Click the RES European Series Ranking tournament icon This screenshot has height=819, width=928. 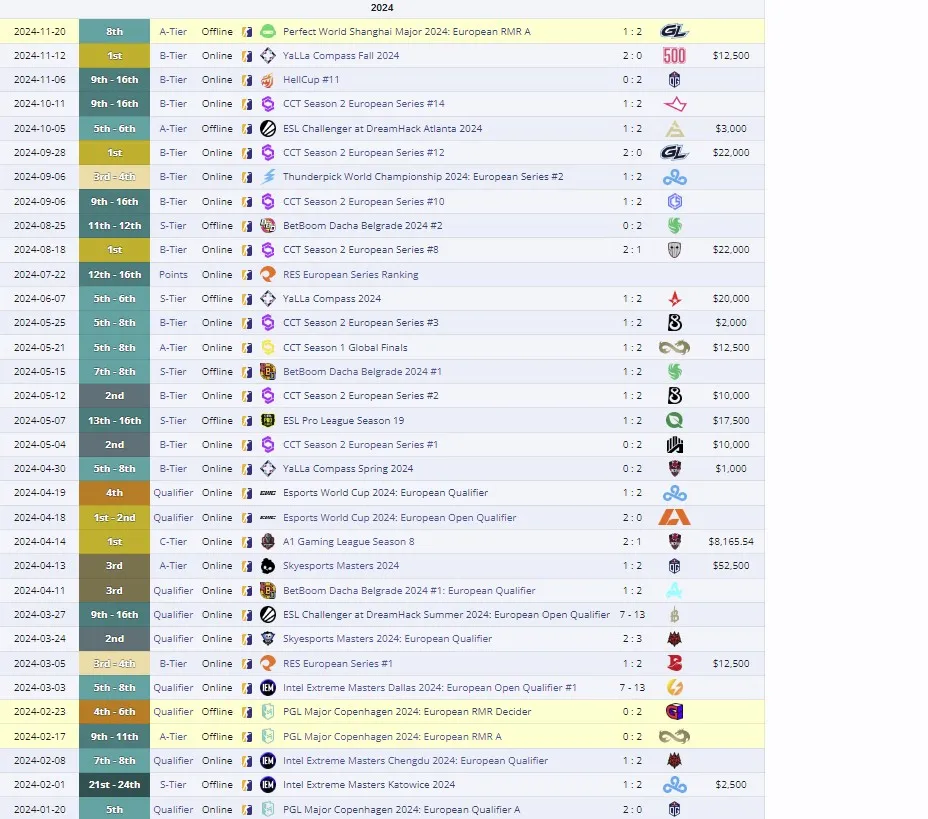click(x=268, y=275)
